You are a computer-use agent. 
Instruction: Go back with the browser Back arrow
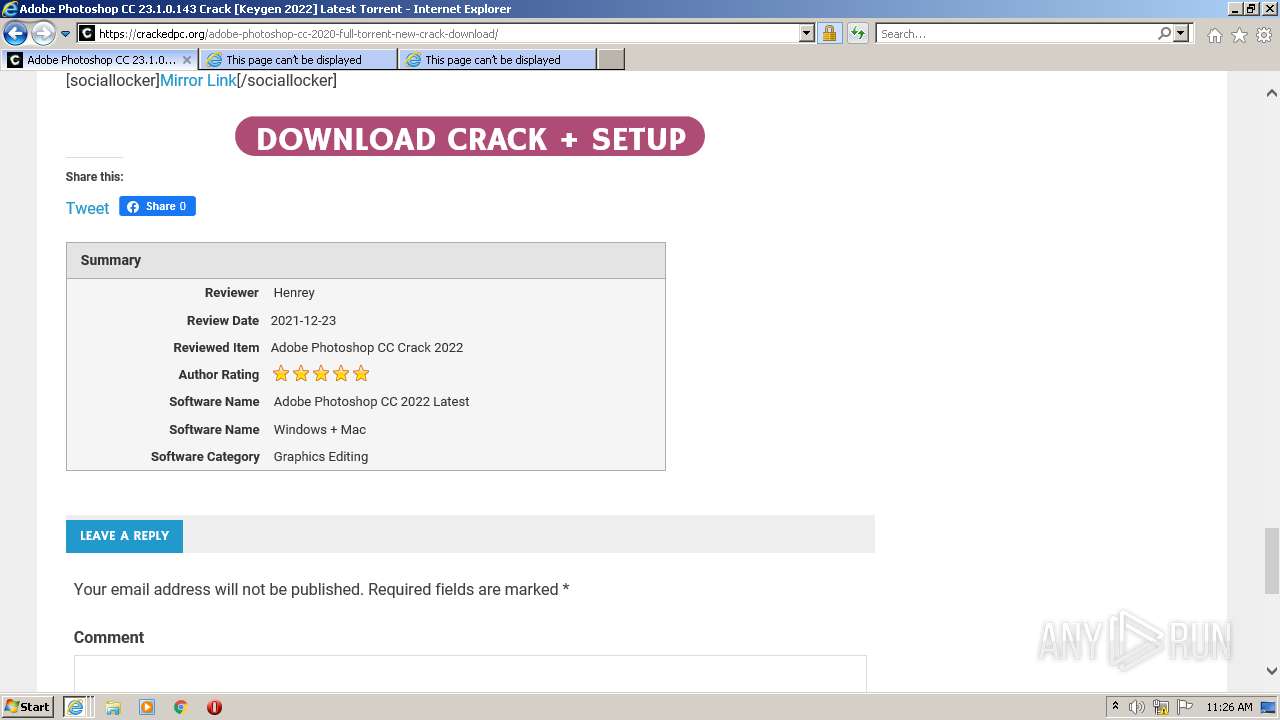coord(15,33)
